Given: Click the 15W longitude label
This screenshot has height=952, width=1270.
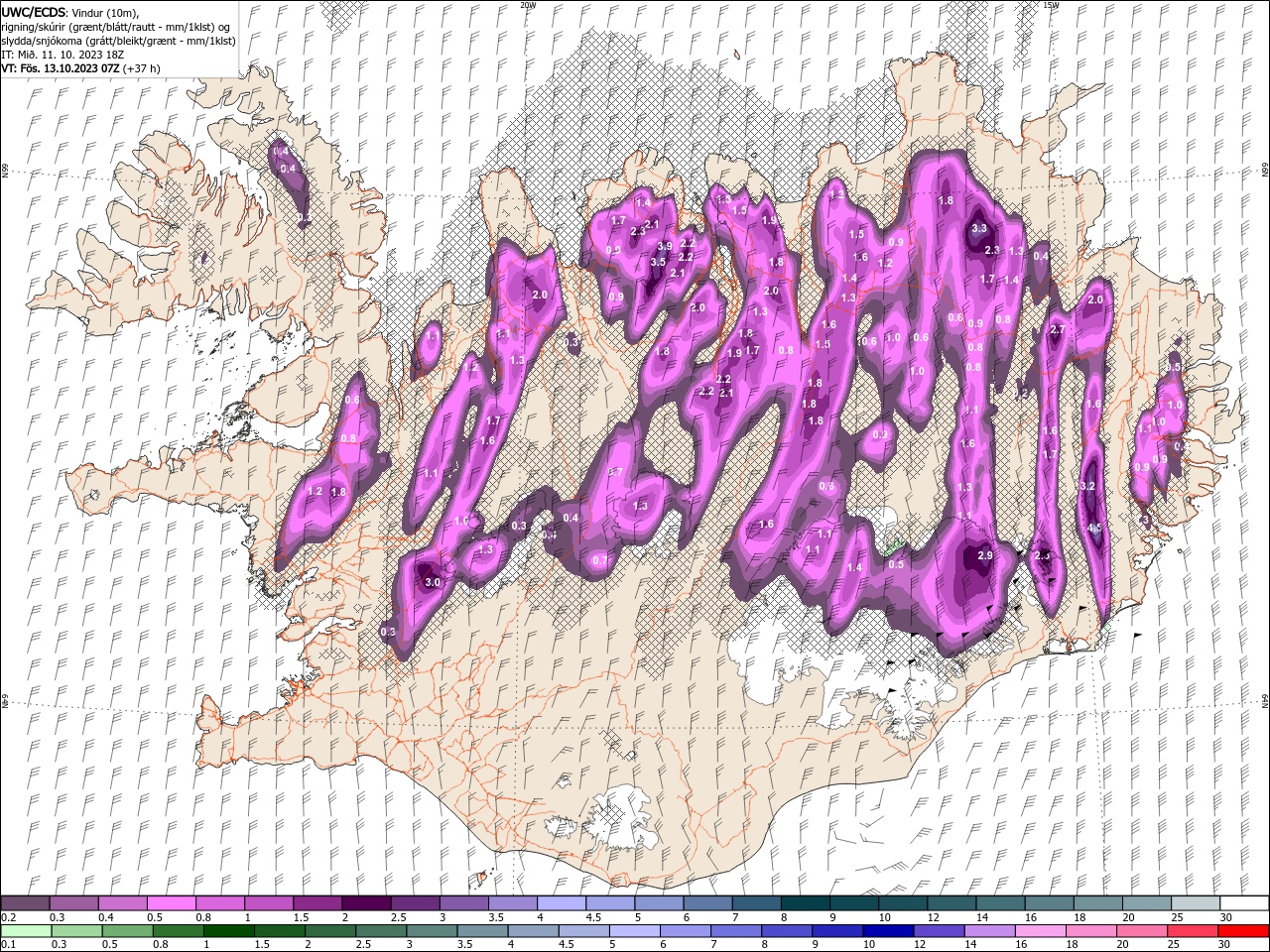Looking at the screenshot, I should [1051, 5].
